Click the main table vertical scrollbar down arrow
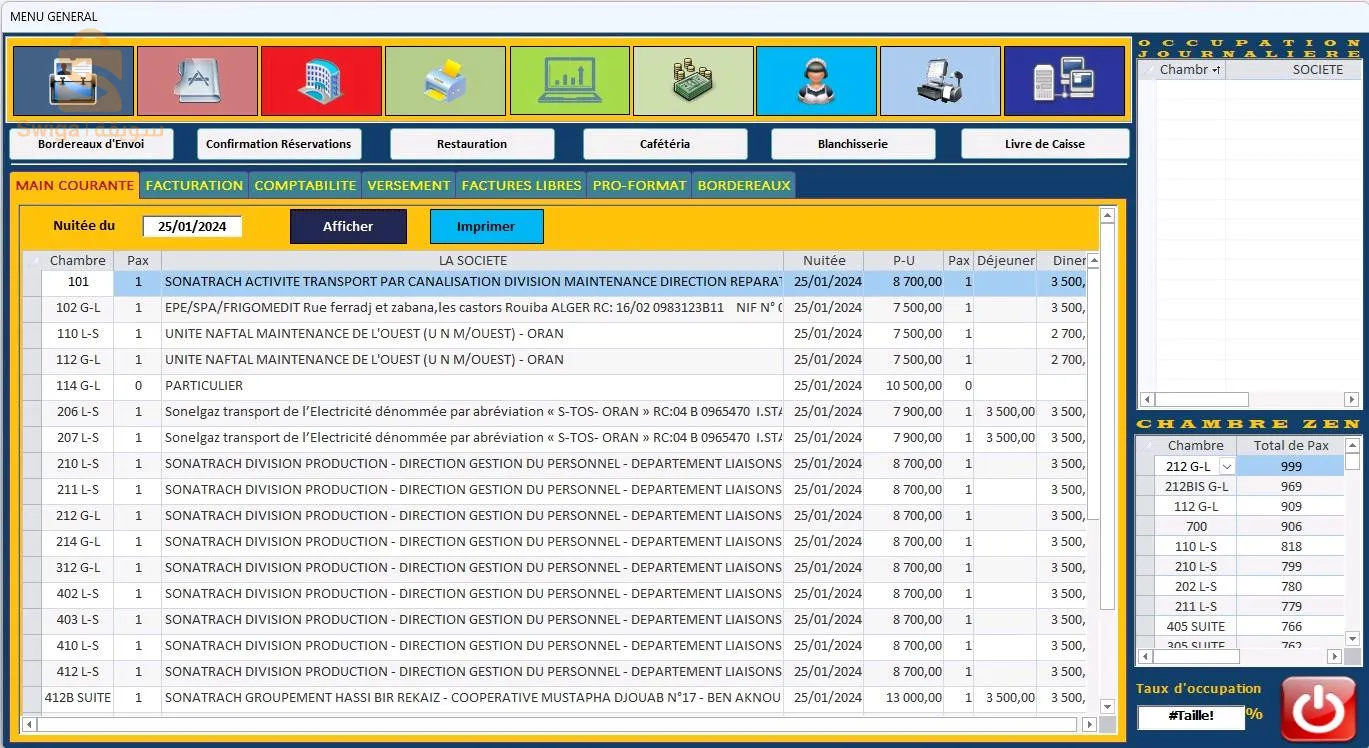Image resolution: width=1369 pixels, height=748 pixels. (1107, 707)
